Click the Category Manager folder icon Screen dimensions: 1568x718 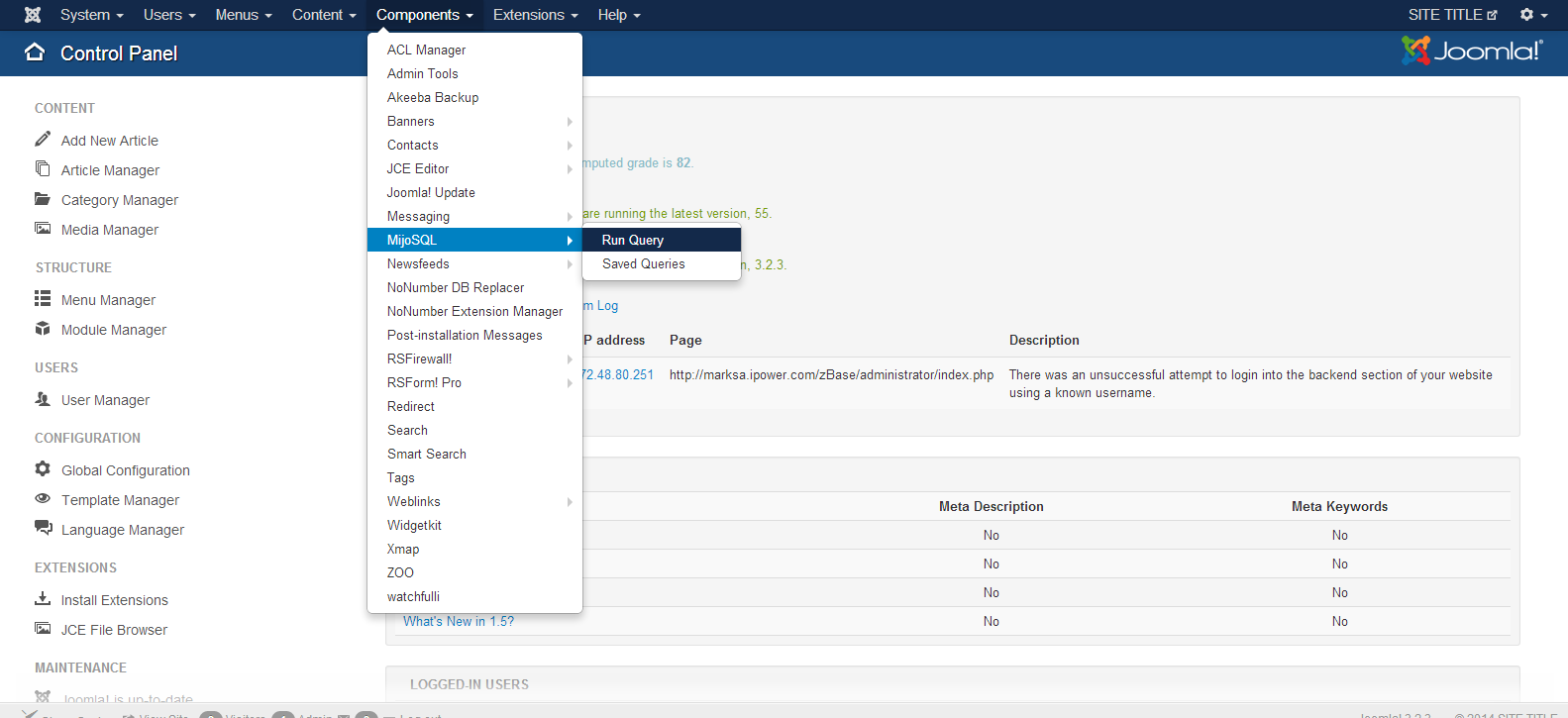[x=43, y=199]
